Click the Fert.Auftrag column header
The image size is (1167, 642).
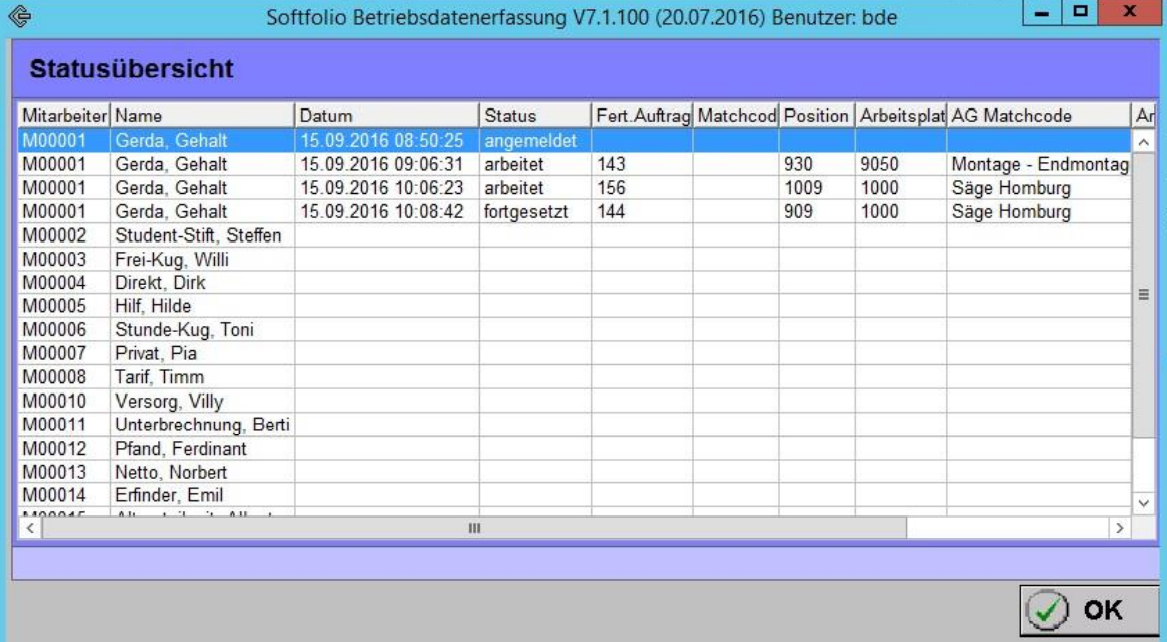642,116
